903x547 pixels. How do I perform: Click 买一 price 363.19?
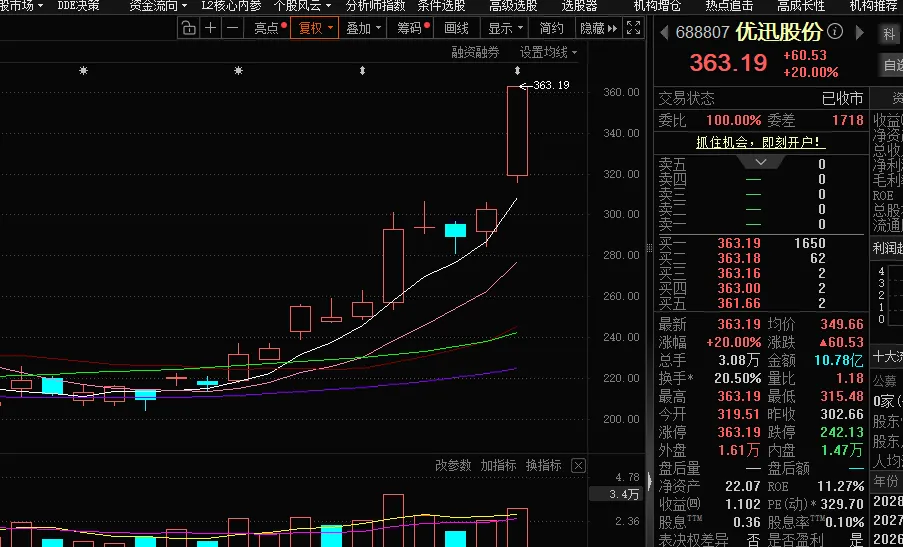pyautogui.click(x=739, y=243)
